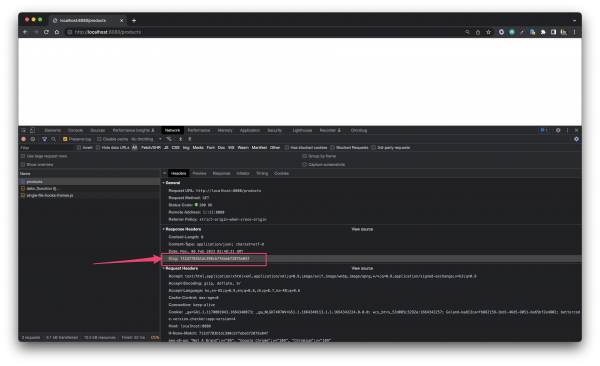Click the network Filter text field

46,147
